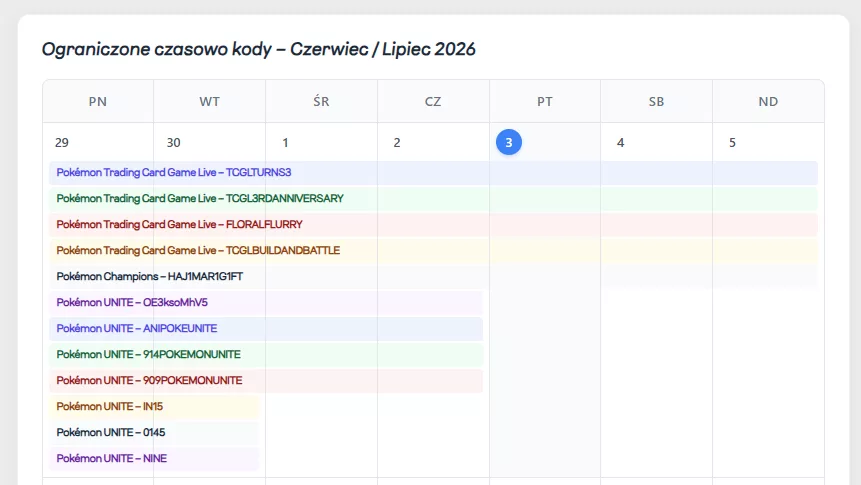Select day 2 in Thursday column

point(397,143)
